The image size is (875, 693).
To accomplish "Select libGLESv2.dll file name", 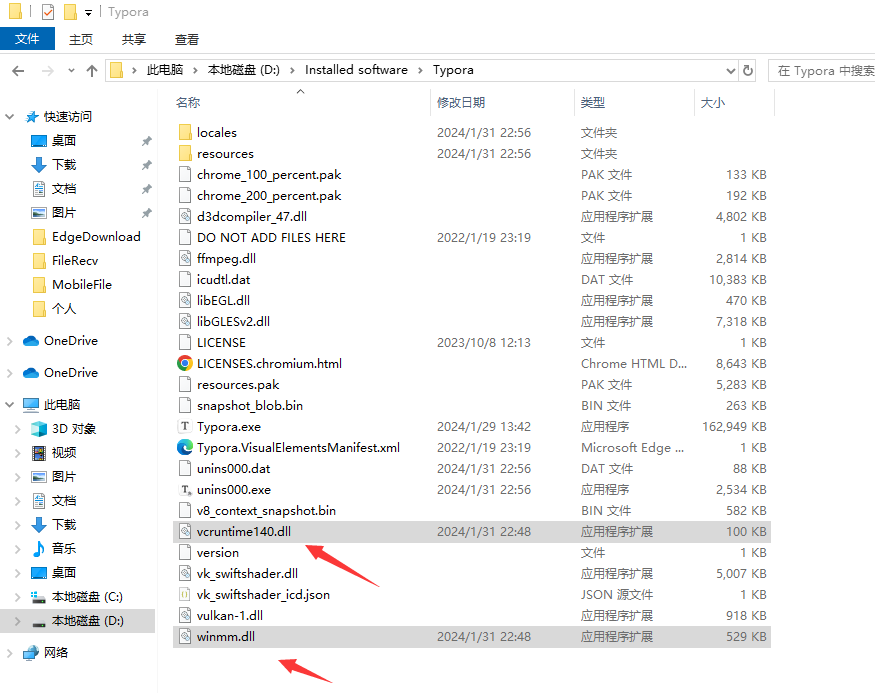I will click(233, 321).
